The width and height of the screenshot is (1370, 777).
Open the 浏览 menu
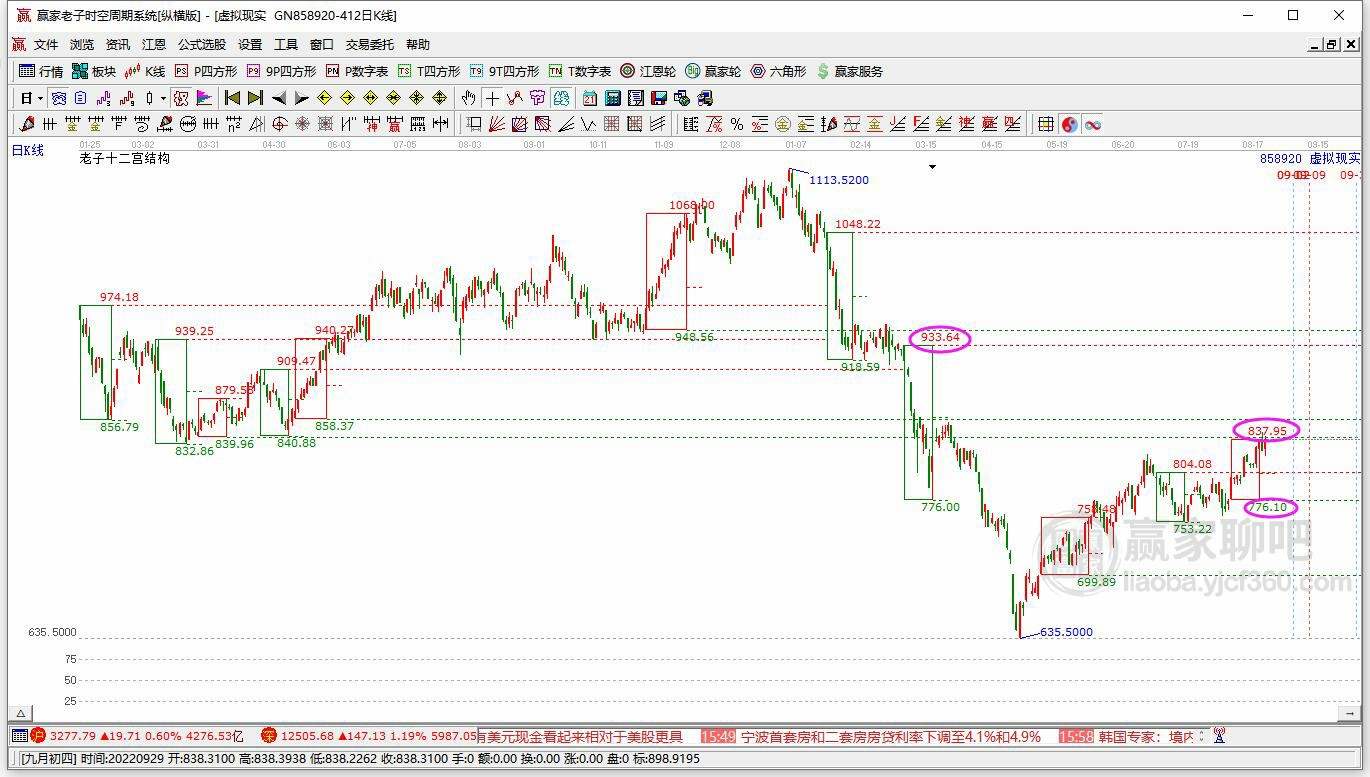point(82,45)
